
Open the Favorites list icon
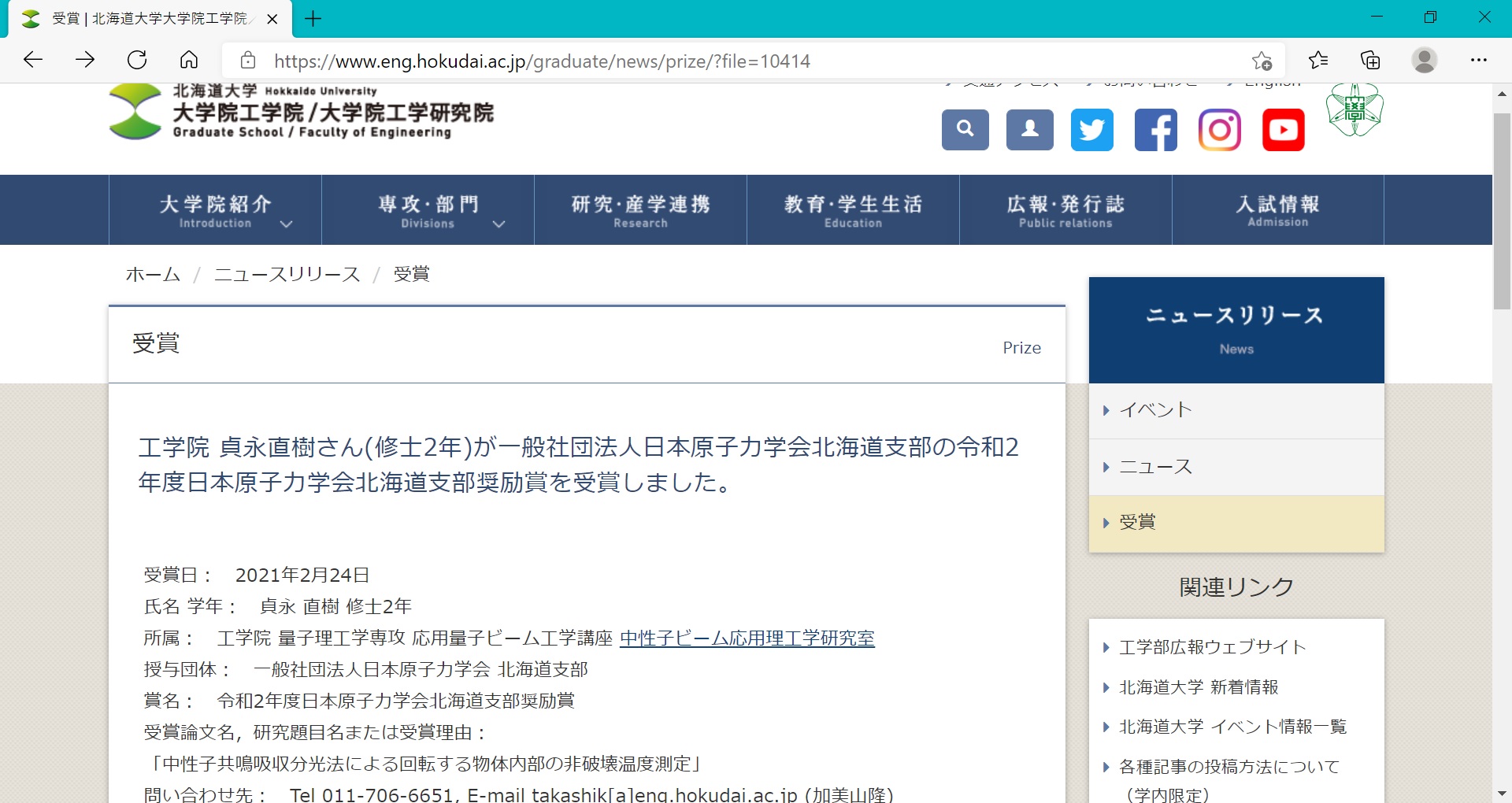(1318, 60)
